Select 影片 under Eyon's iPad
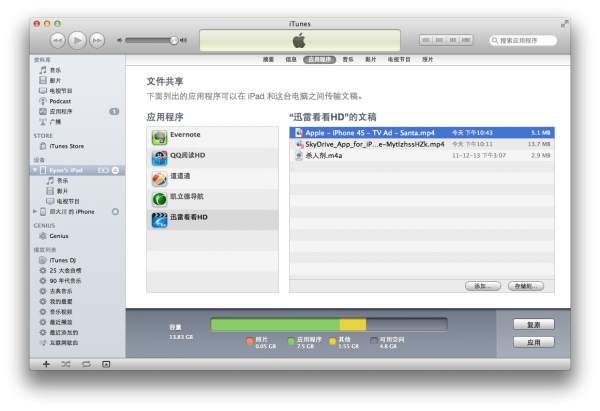The image size is (600, 411). pos(78,191)
